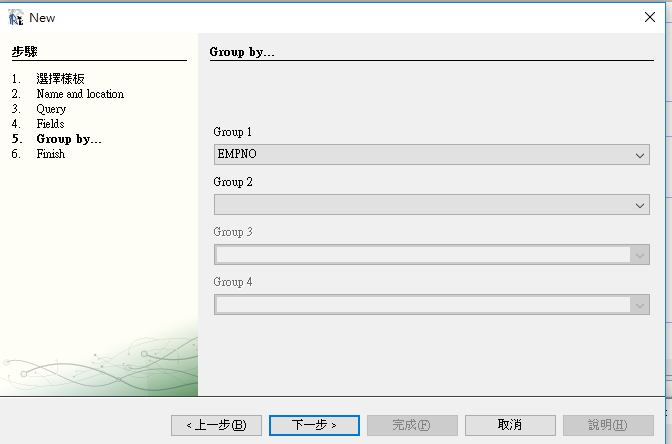Expand the Group 1 dropdown arrow
Viewport: 672px width, 444px height.
click(640, 155)
